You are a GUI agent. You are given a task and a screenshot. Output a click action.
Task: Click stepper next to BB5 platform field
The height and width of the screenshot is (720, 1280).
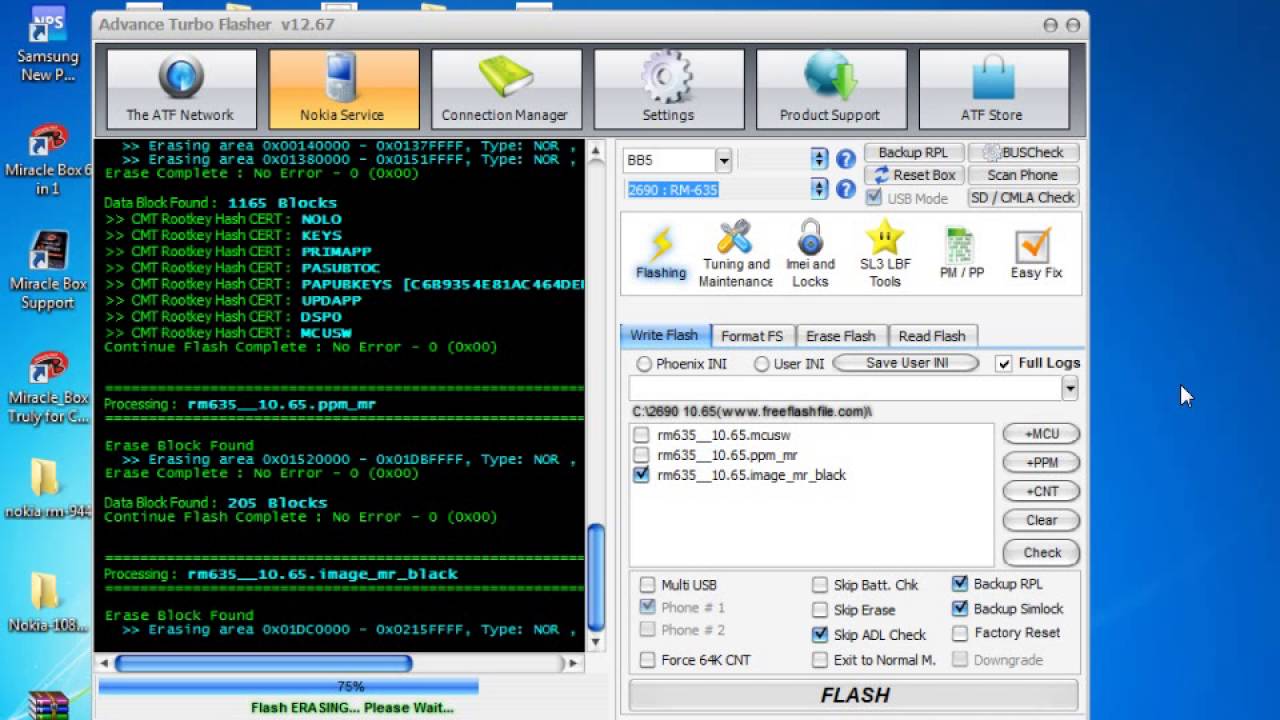point(820,159)
